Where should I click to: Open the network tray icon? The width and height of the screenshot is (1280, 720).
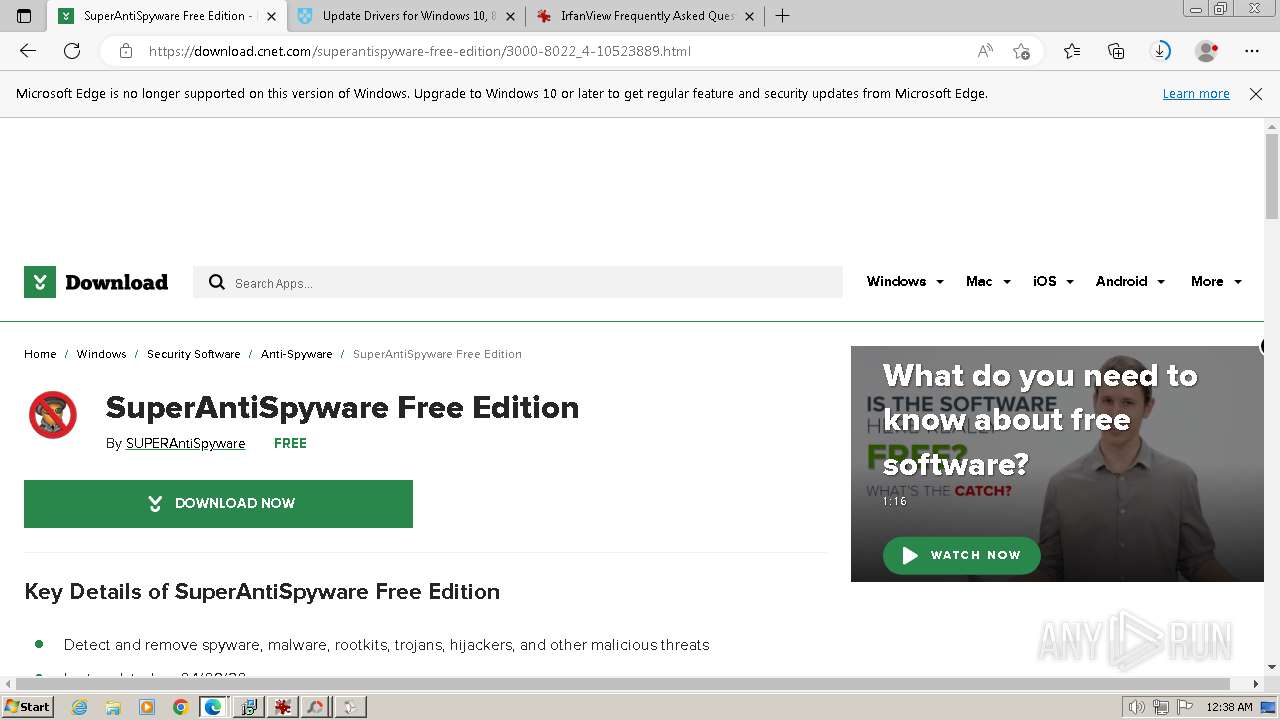pyautogui.click(x=1161, y=707)
